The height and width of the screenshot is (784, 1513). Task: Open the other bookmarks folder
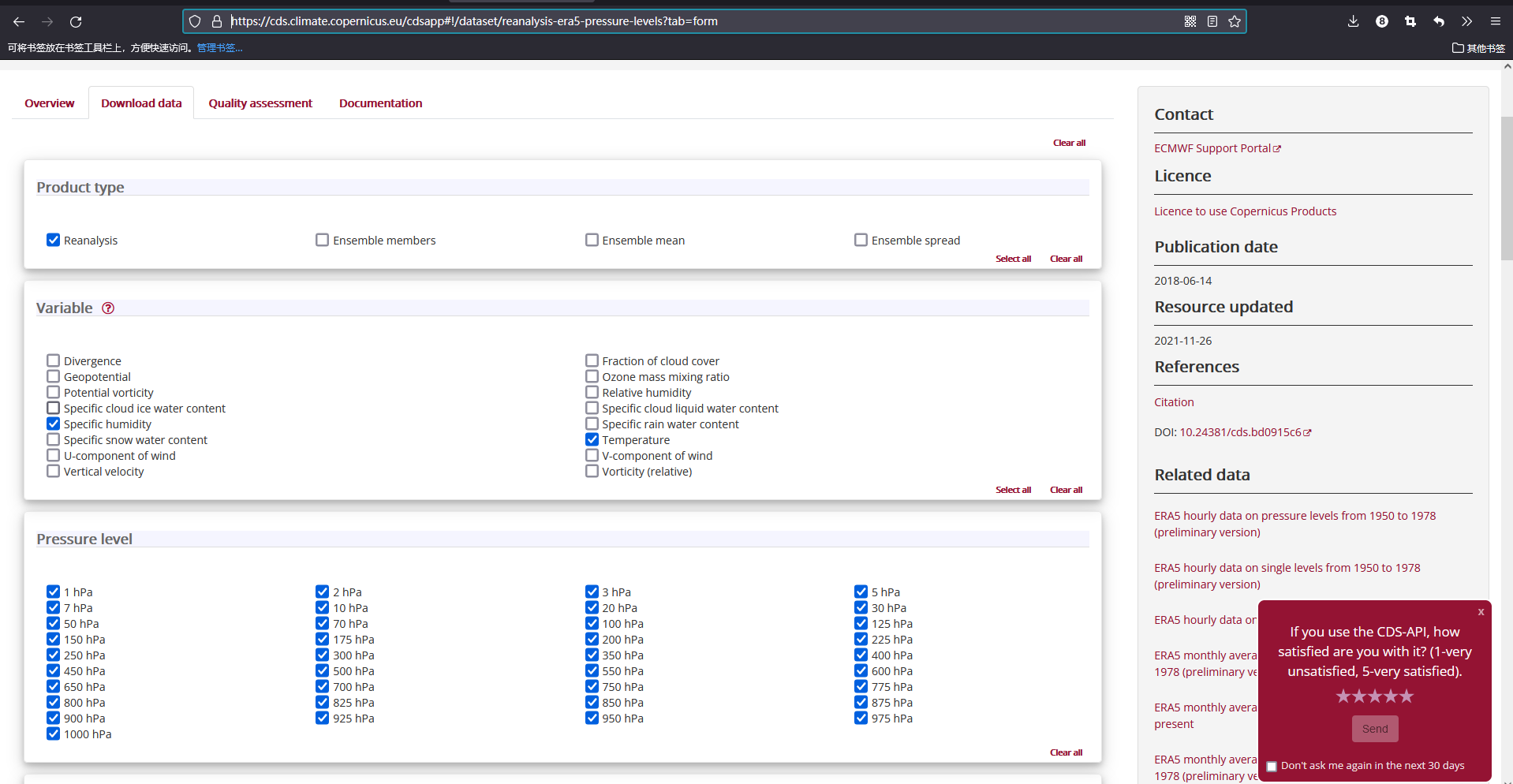pos(1478,48)
